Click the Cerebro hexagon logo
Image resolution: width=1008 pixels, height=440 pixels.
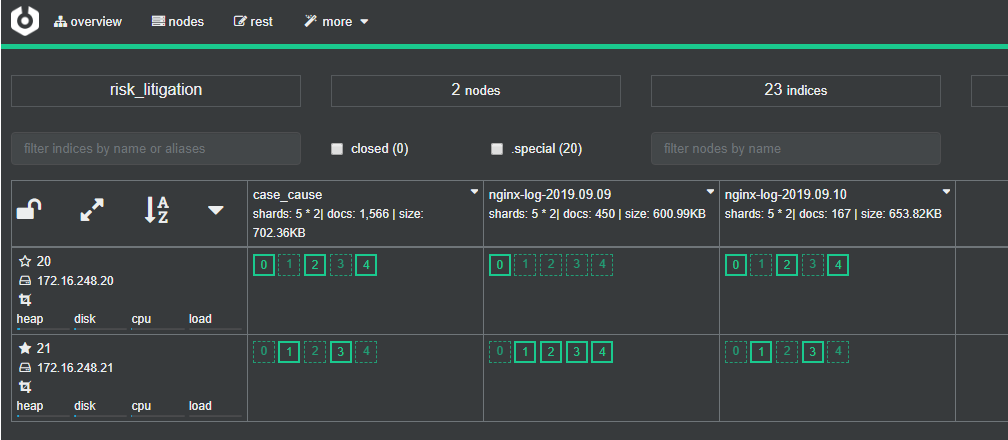click(x=25, y=21)
